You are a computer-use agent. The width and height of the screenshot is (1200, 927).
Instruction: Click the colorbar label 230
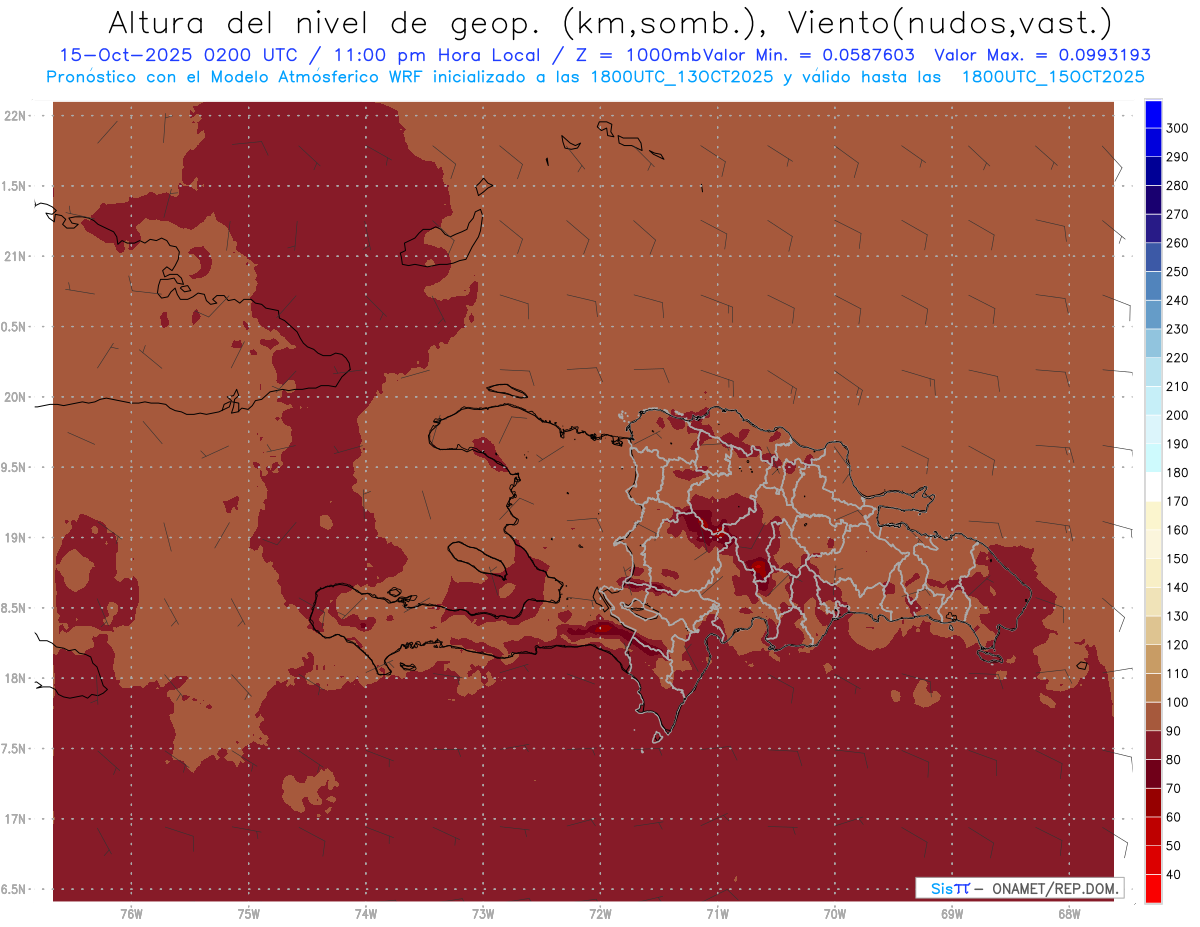click(x=1176, y=329)
